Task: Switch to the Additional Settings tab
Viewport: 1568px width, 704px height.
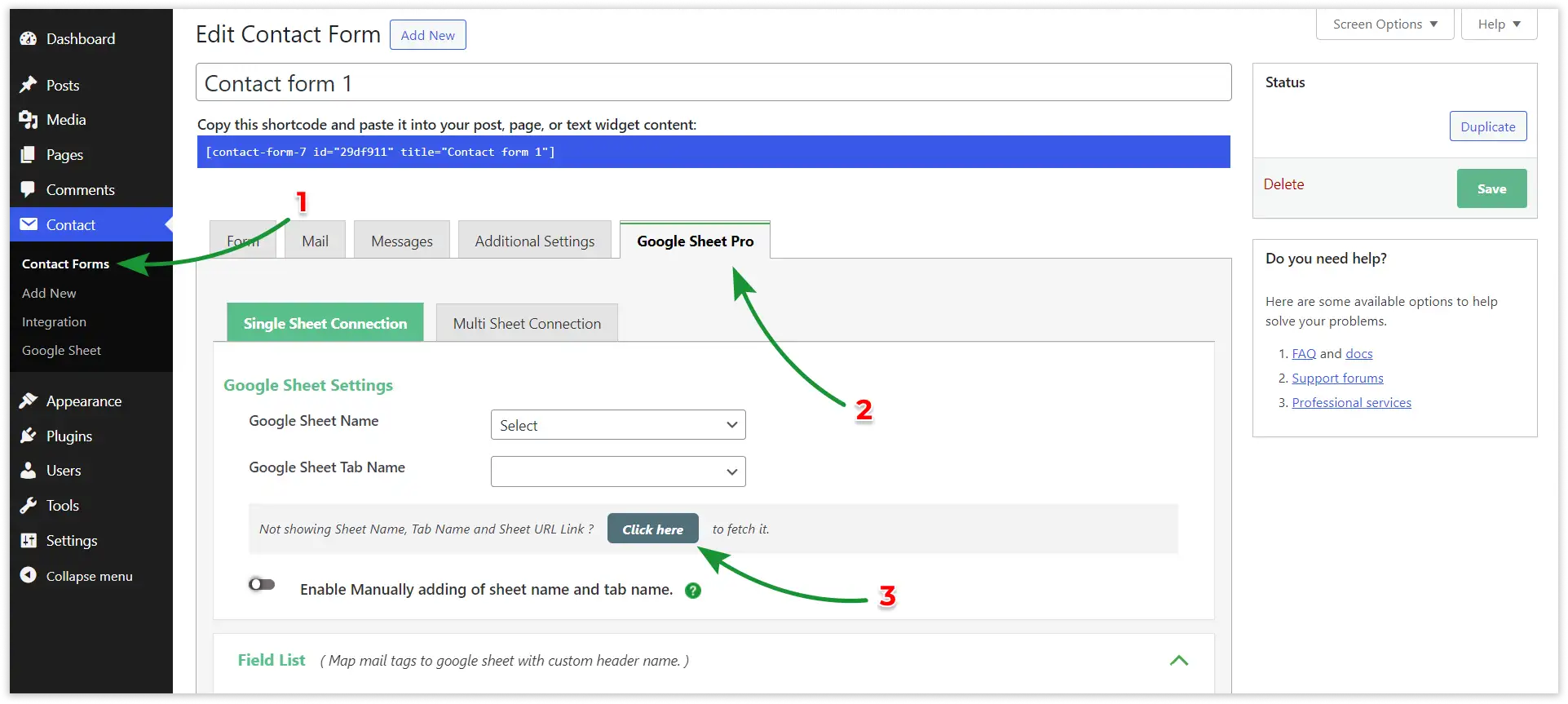Action: (x=534, y=241)
